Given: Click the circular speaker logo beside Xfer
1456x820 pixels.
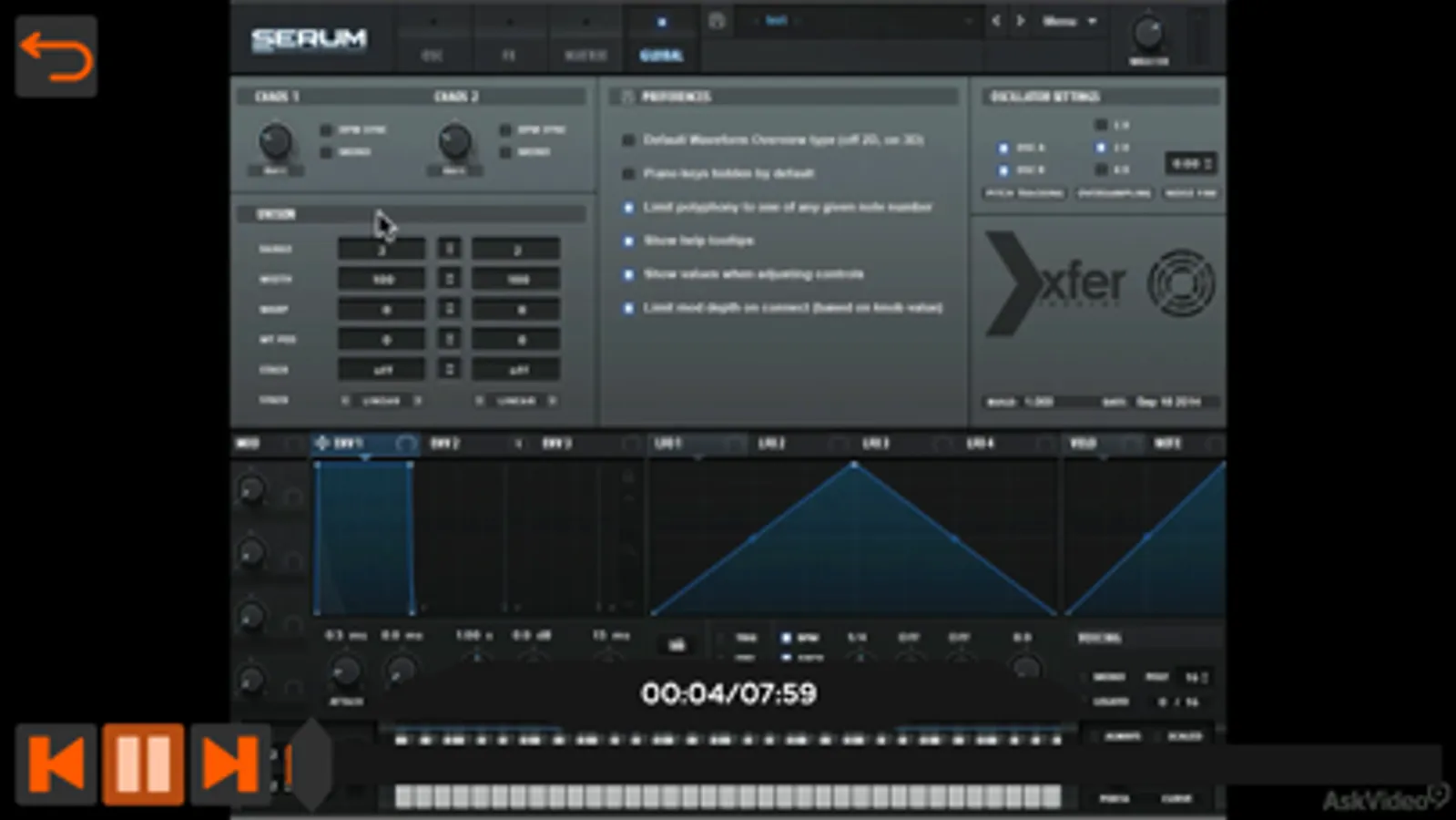Looking at the screenshot, I should [x=1181, y=283].
